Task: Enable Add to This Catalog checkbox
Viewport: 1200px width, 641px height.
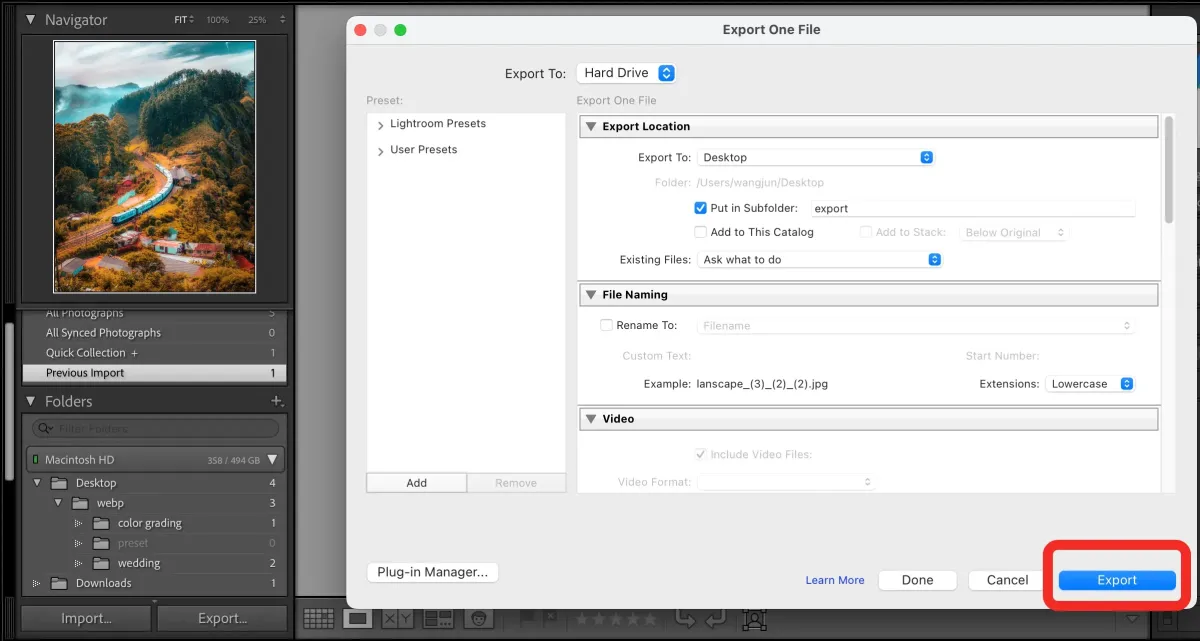Action: click(700, 232)
